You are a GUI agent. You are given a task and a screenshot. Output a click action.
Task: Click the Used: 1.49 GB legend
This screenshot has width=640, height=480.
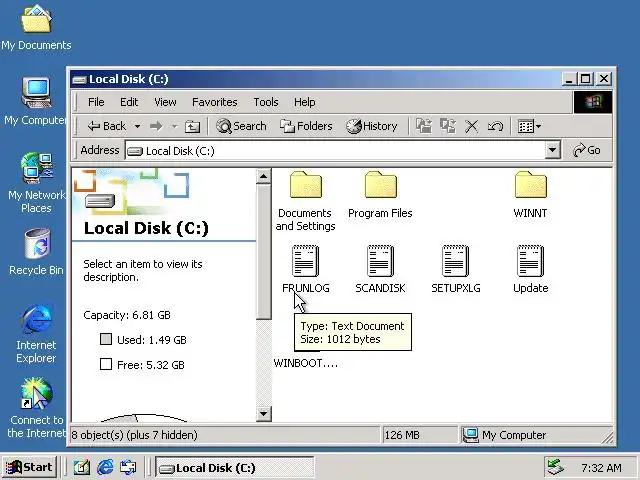[143, 340]
